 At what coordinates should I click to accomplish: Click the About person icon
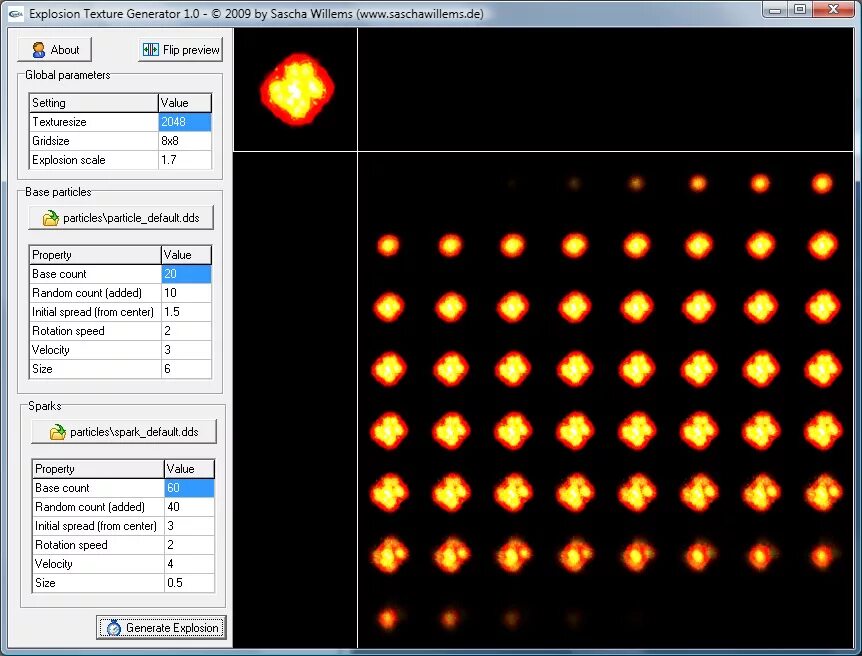[x=39, y=50]
